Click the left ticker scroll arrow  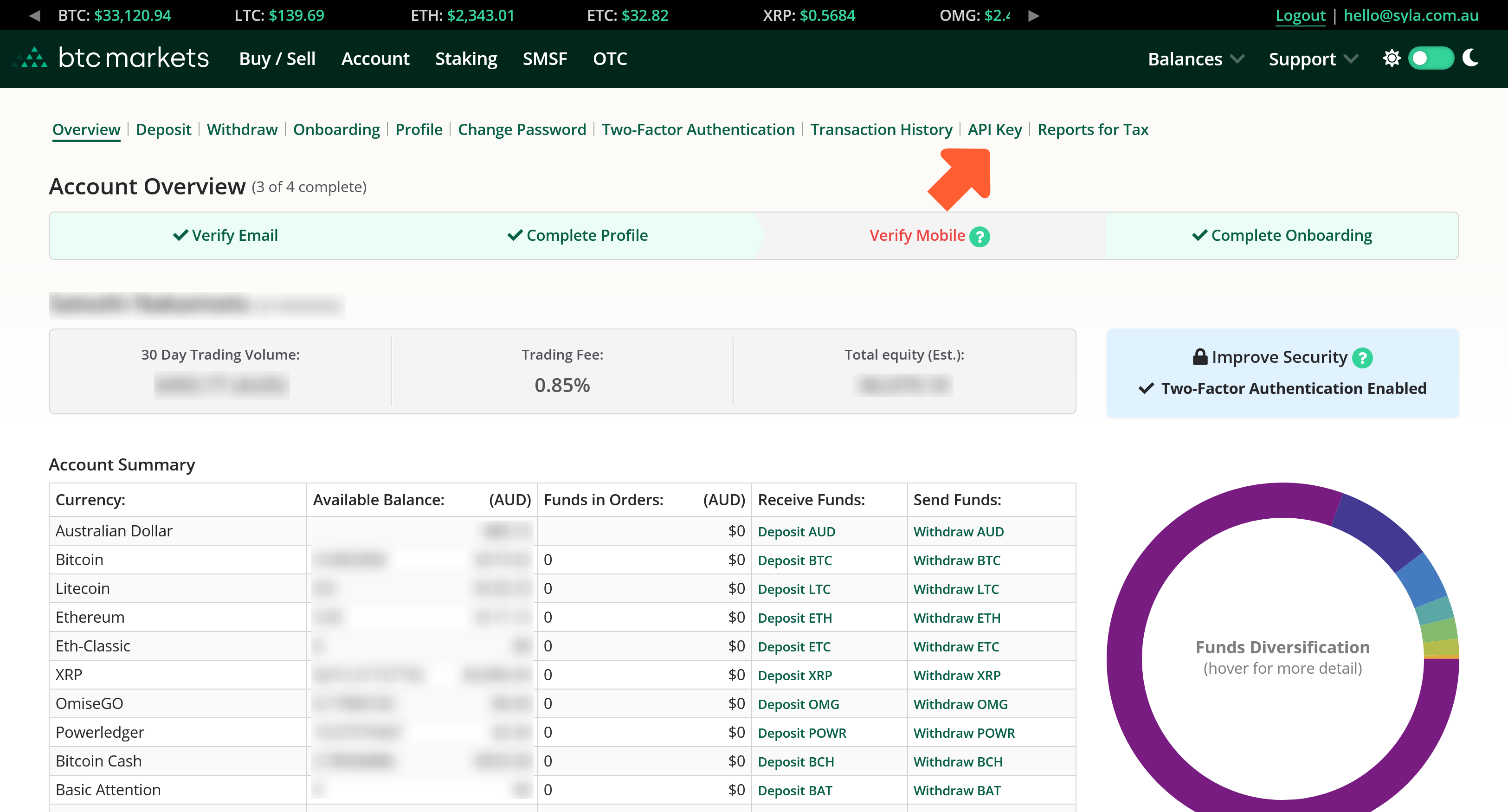point(34,16)
